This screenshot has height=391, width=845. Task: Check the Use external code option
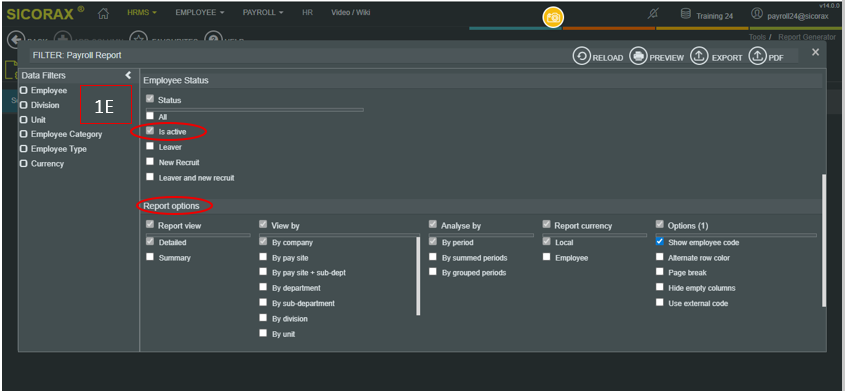point(660,303)
